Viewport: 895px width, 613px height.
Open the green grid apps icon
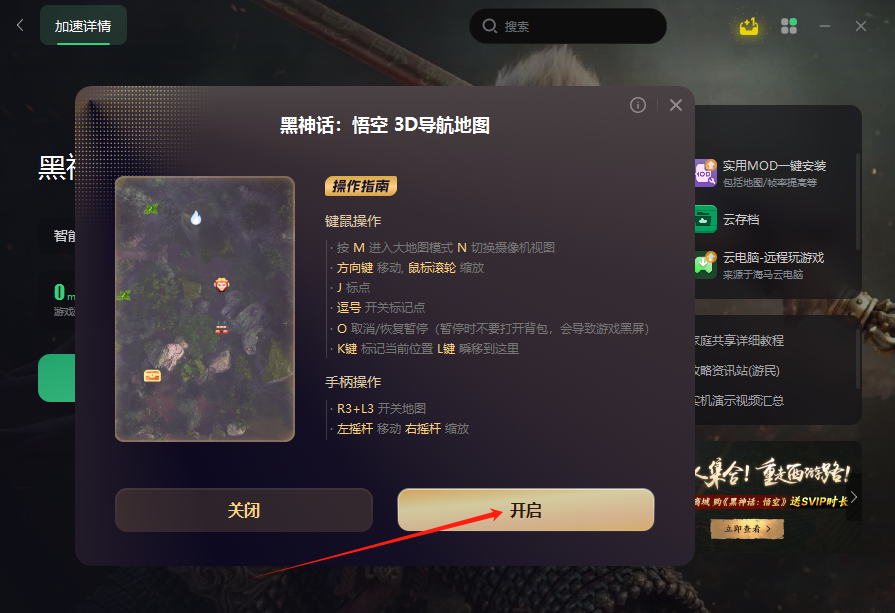(x=789, y=26)
